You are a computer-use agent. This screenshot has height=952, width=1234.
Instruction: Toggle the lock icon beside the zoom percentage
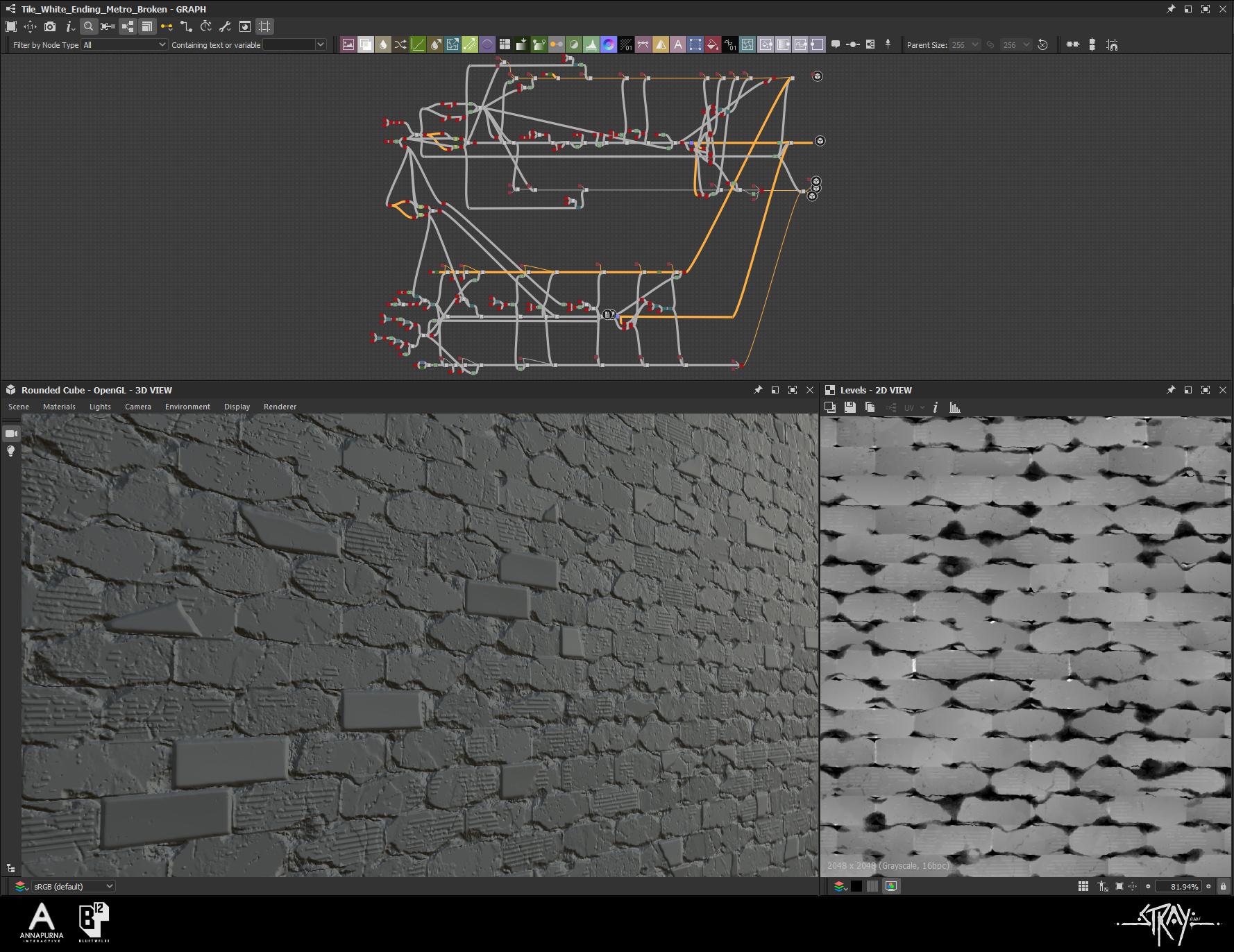tap(1223, 886)
